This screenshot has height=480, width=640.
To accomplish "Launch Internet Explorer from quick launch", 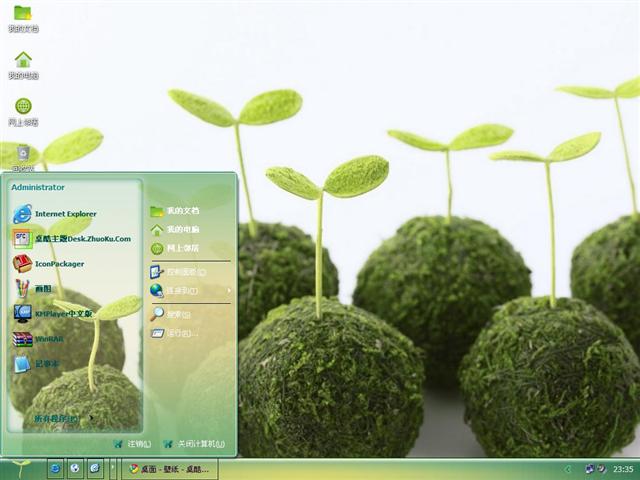I will pos(55,468).
